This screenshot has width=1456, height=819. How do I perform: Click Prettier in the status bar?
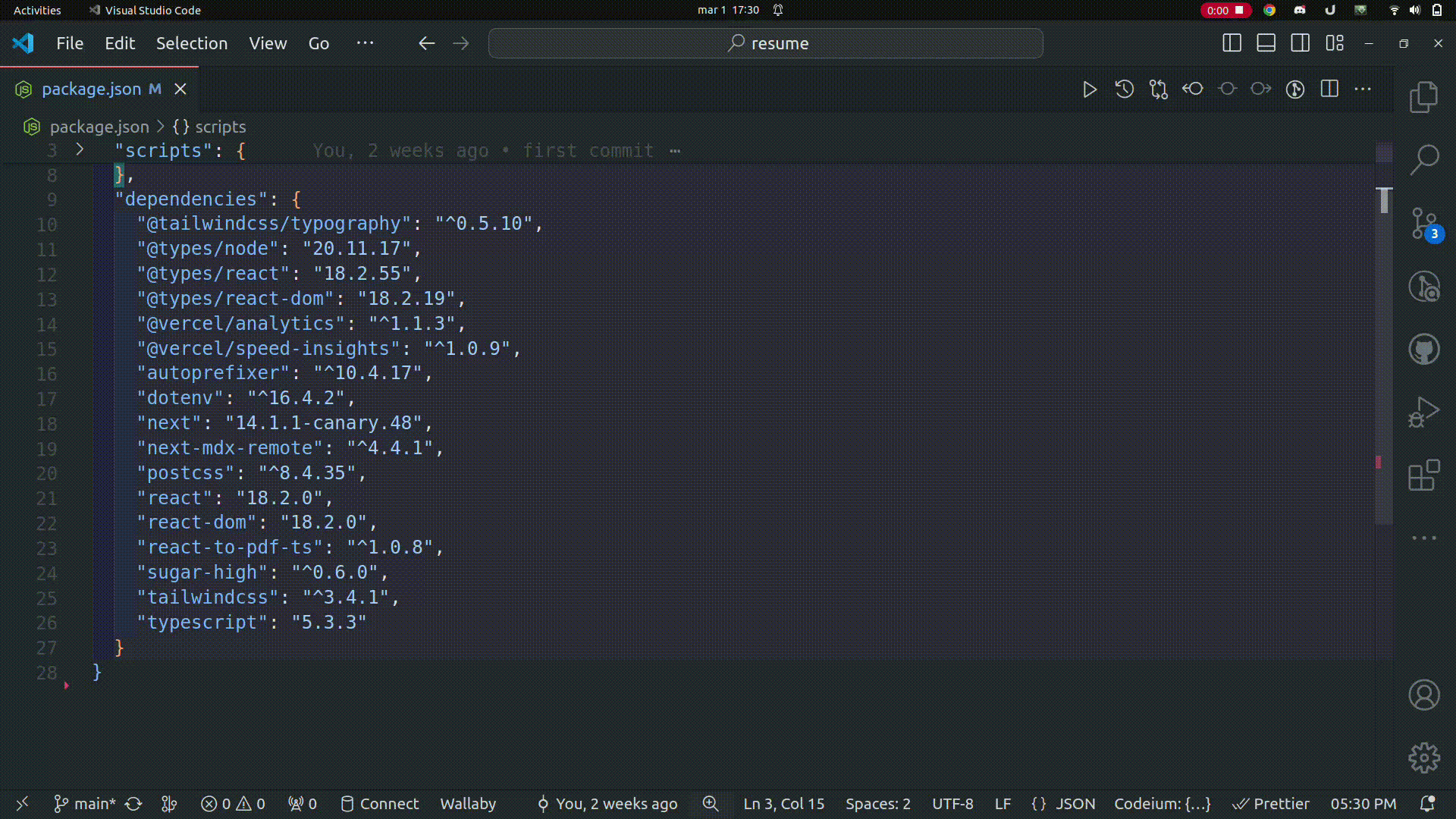[x=1271, y=804]
